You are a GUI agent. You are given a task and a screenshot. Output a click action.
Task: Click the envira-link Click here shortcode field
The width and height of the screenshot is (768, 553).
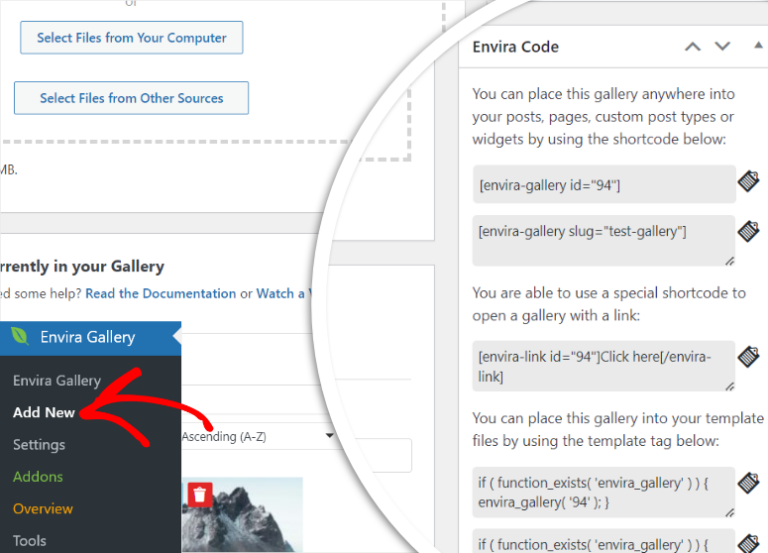click(604, 366)
